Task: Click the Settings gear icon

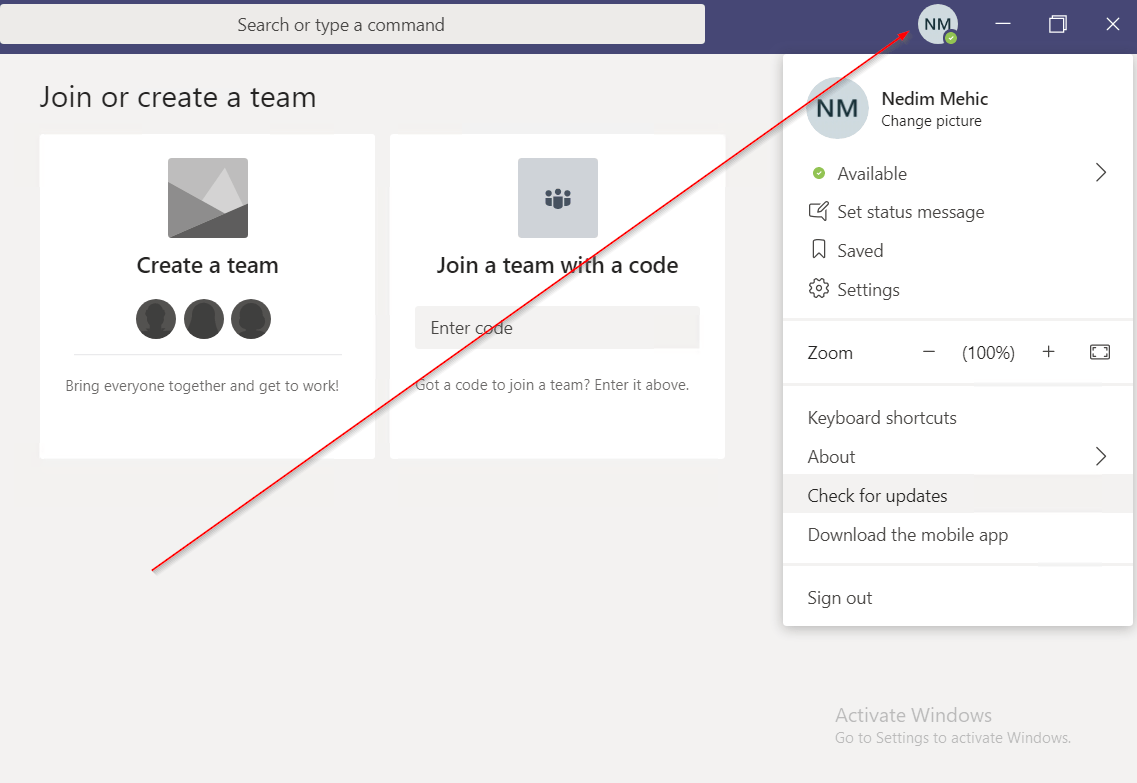Action: point(818,290)
